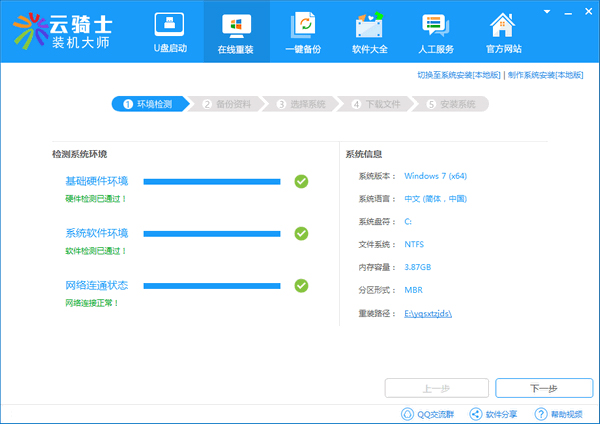Viewport: 600px width, 424px height.
Task: Click the QQ交流群 icon at bottom
Action: click(408, 413)
